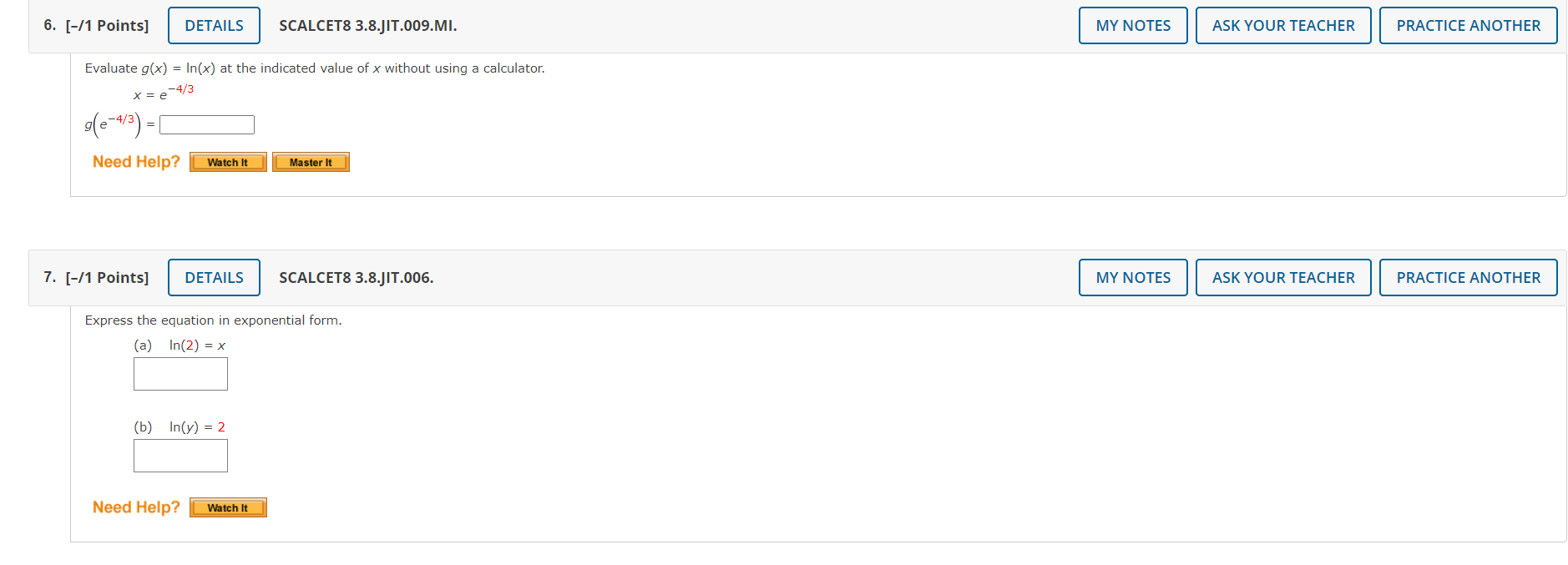
Task: Click DETAILS for question 7
Action: tap(213, 277)
